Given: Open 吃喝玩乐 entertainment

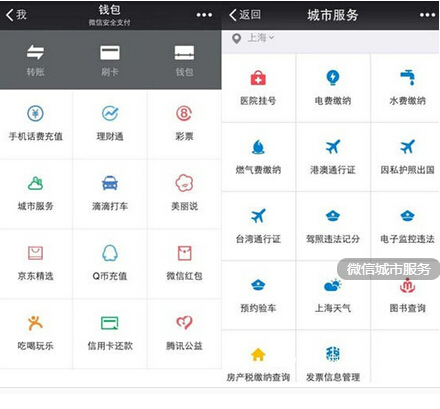Looking at the screenshot, I should coord(35,333).
